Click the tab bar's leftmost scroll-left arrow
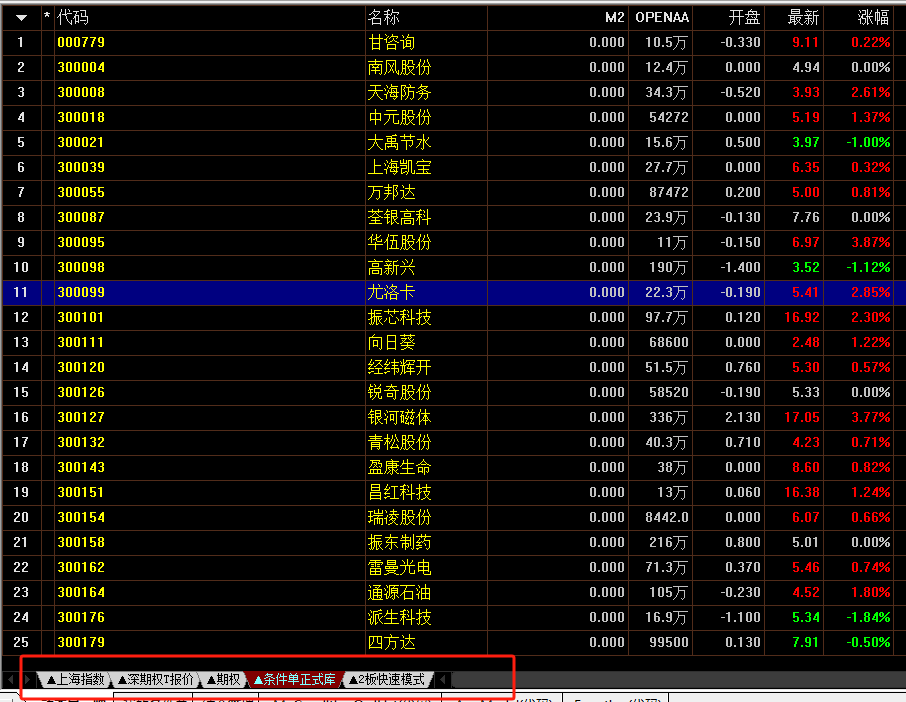The width and height of the screenshot is (906, 702). [10, 679]
